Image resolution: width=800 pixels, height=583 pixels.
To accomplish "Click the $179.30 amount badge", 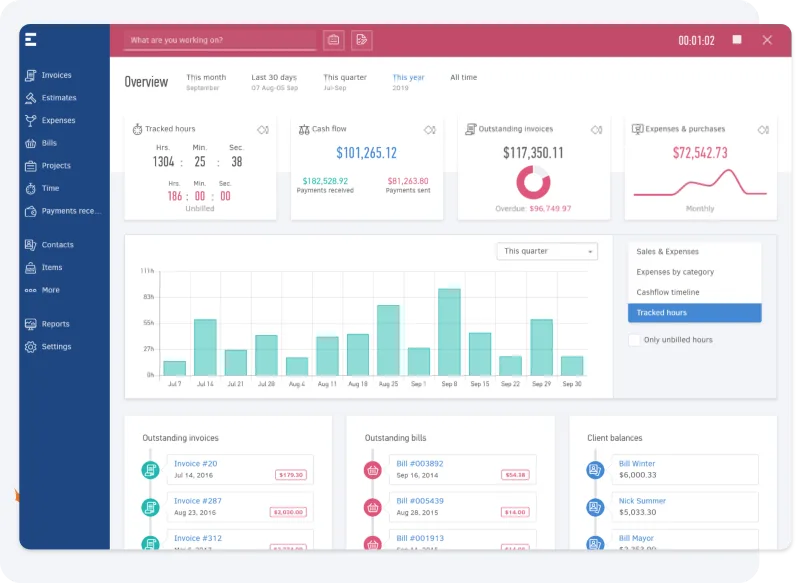I will pos(291,475).
